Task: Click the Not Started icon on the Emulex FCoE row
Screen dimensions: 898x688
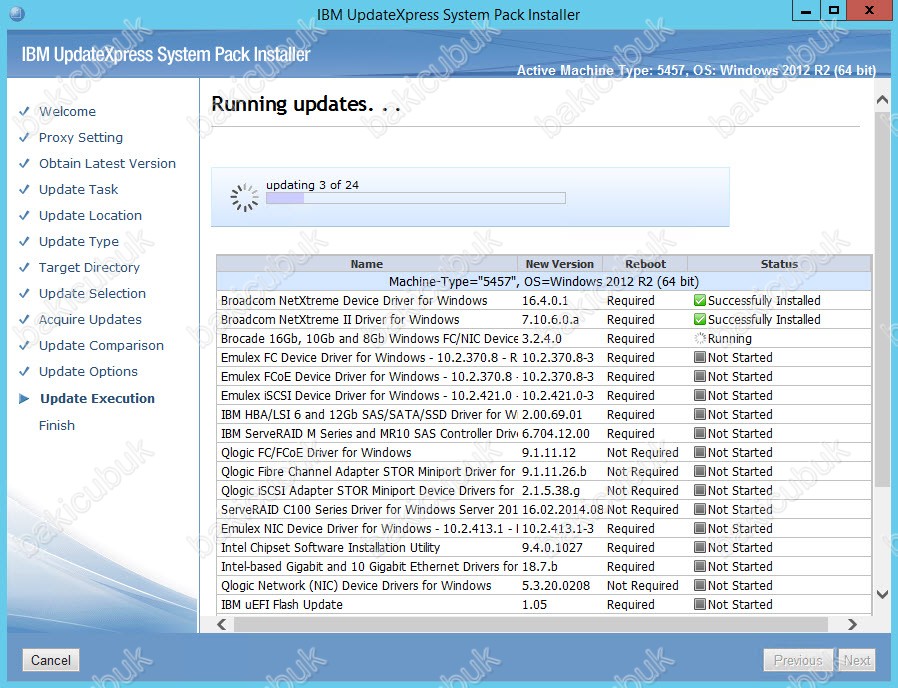Action: click(x=699, y=376)
